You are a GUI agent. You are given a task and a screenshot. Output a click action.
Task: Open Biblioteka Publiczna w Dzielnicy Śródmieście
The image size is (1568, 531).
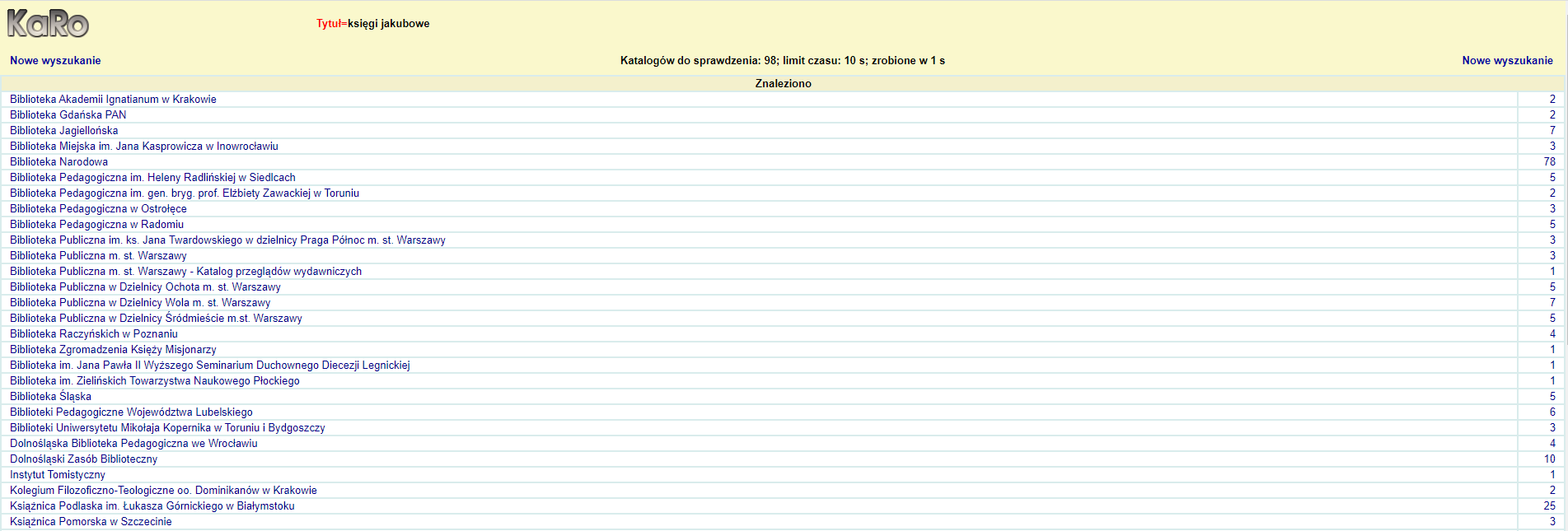point(156,318)
